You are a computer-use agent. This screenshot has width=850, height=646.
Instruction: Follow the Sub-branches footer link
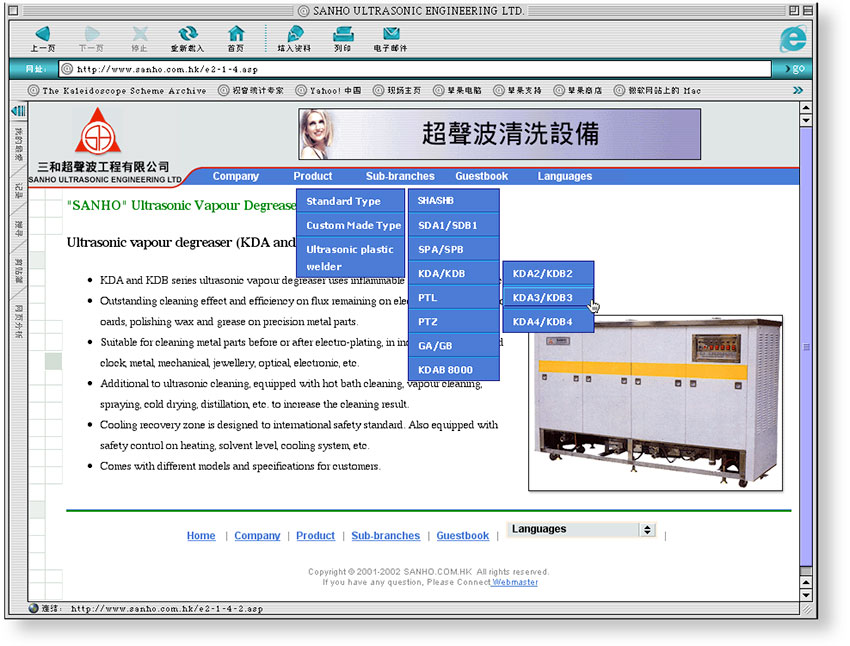(x=385, y=535)
